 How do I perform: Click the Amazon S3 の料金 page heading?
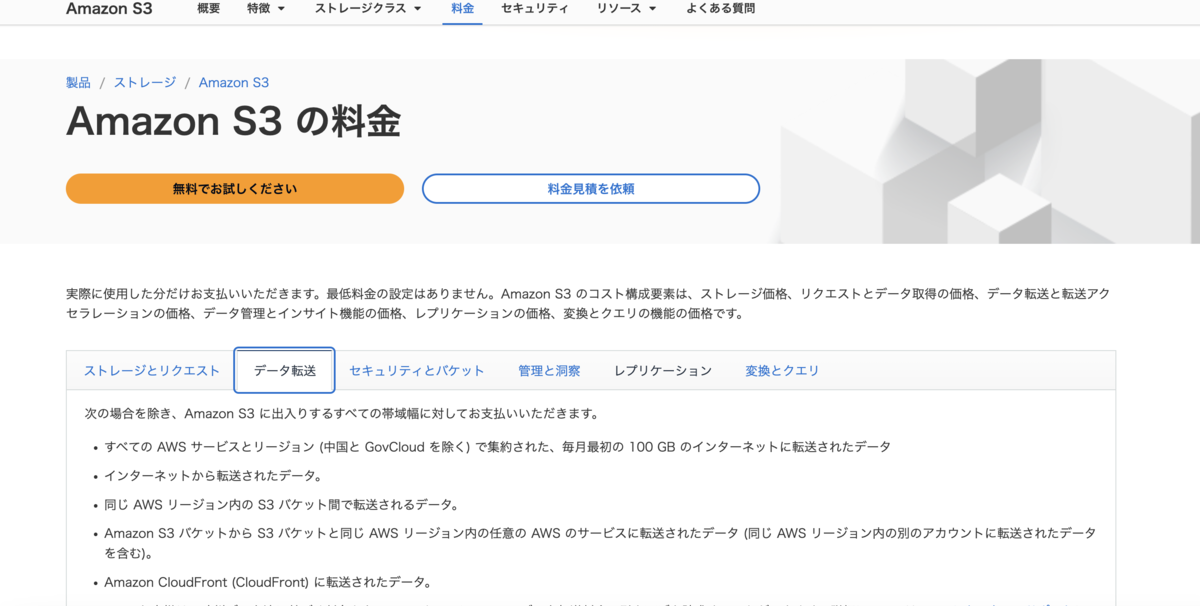pyautogui.click(x=233, y=122)
